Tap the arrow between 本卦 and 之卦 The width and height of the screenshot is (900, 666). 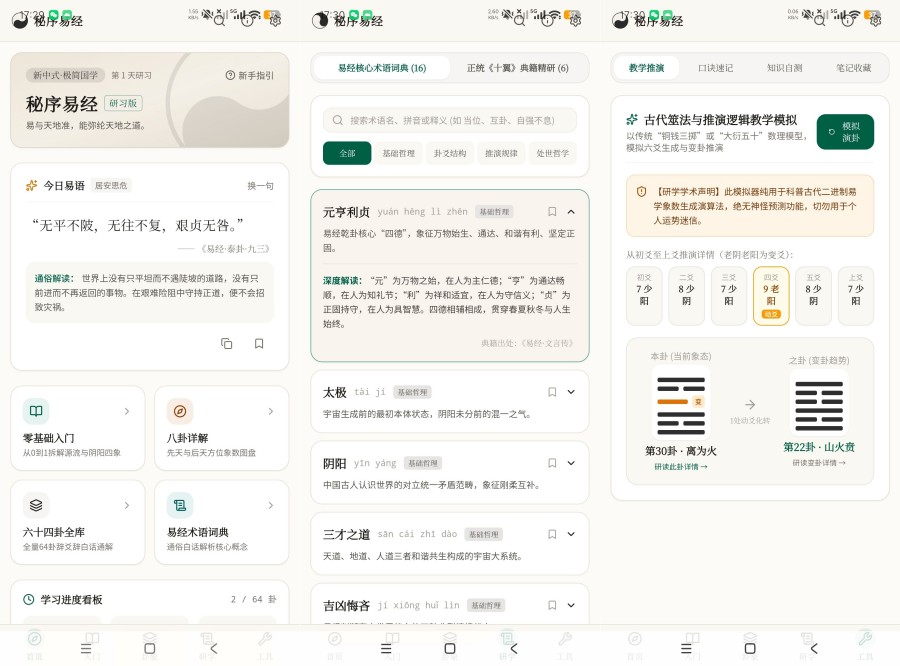(750, 404)
